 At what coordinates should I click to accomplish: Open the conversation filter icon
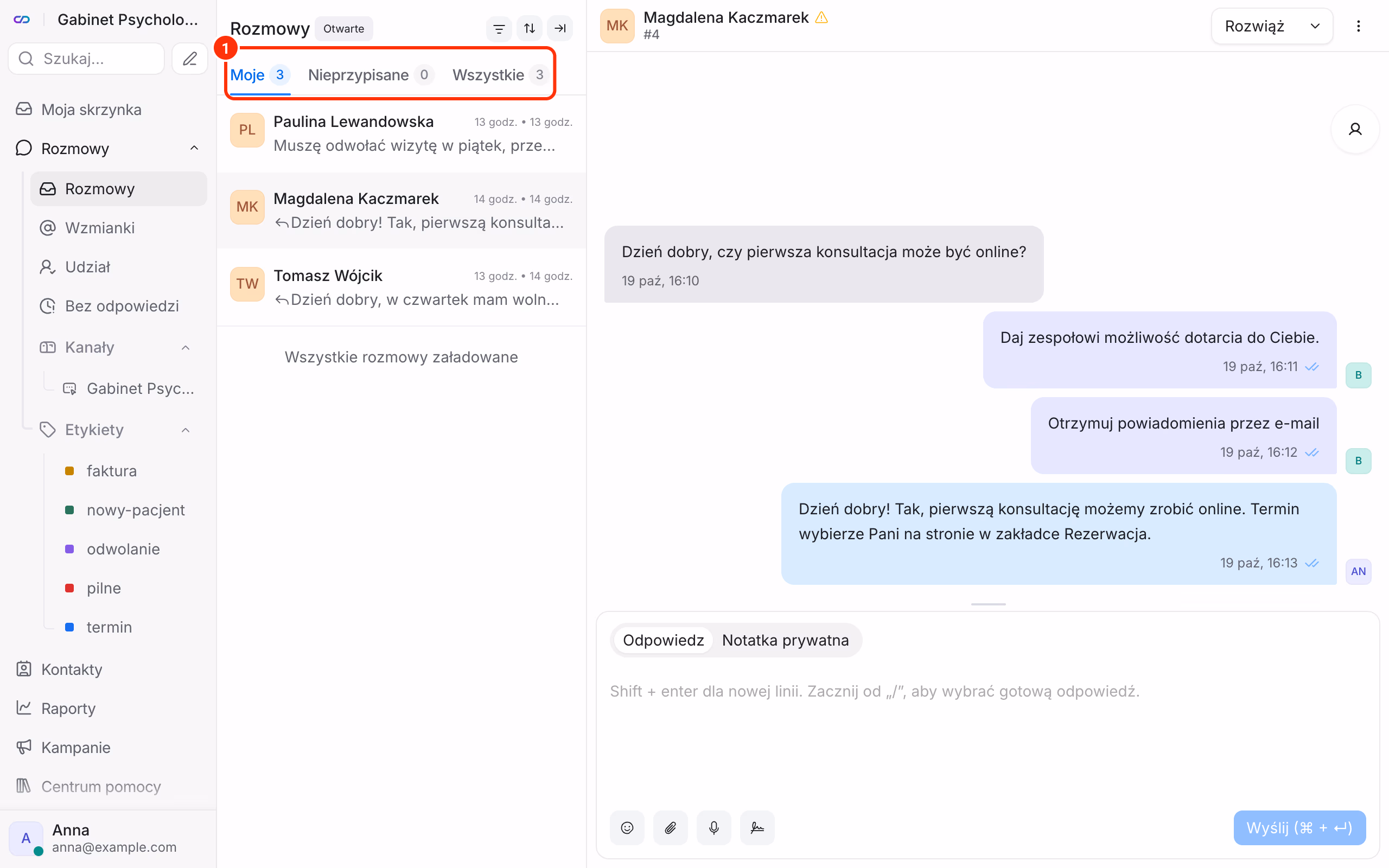(499, 28)
